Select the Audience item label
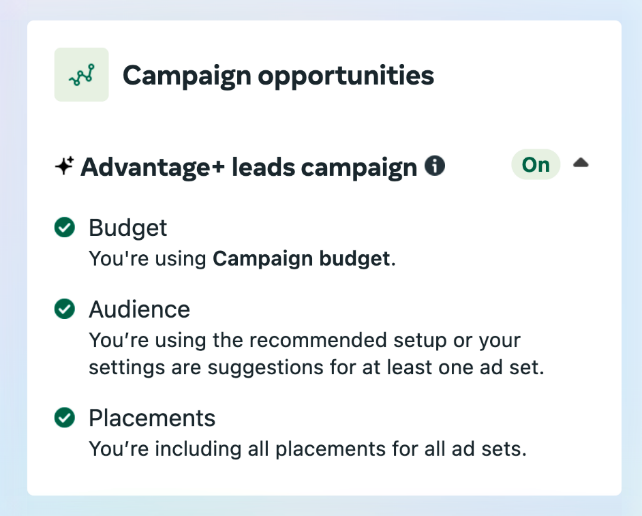 (x=139, y=309)
